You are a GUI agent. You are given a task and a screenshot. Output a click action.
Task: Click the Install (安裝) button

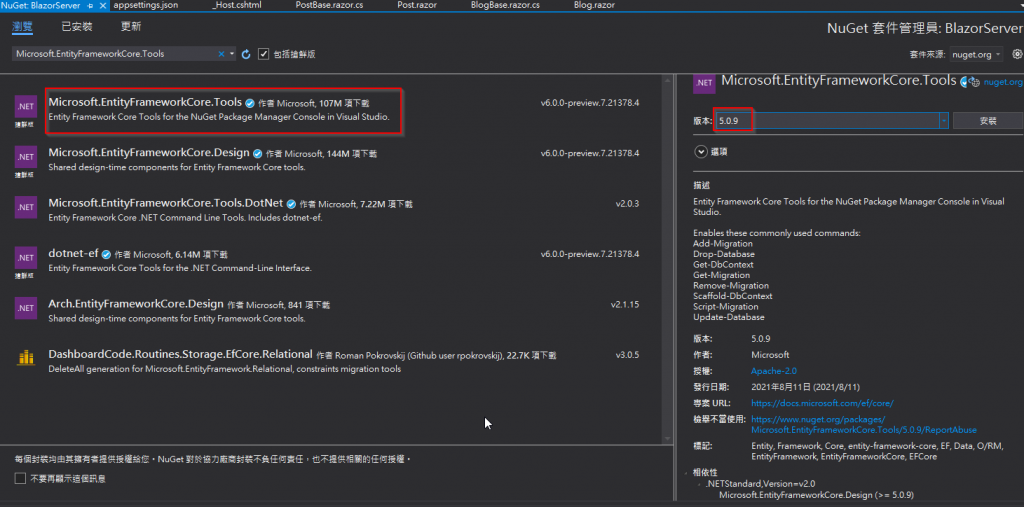(988, 121)
